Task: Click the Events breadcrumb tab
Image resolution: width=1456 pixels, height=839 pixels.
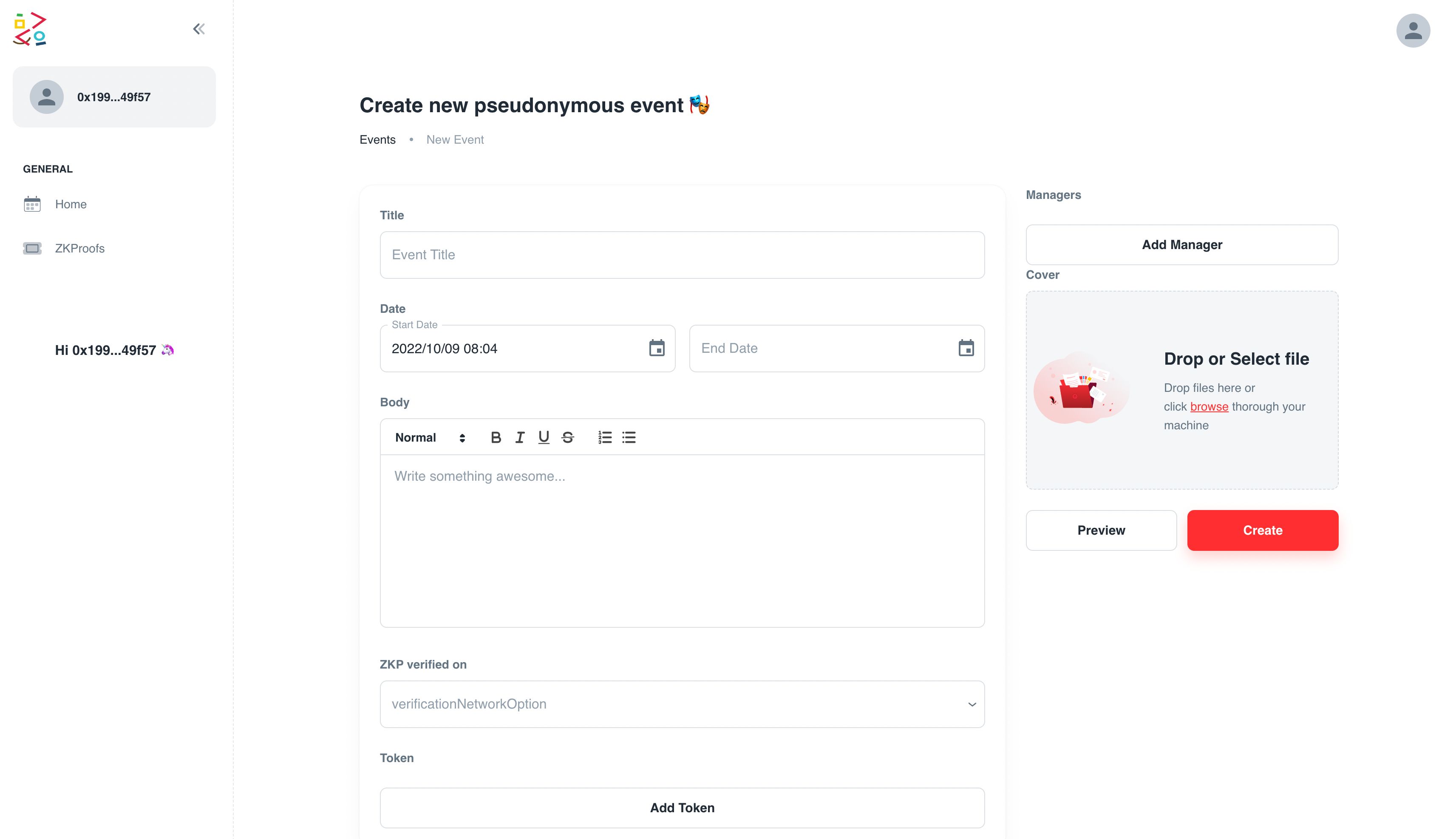Action: (378, 139)
